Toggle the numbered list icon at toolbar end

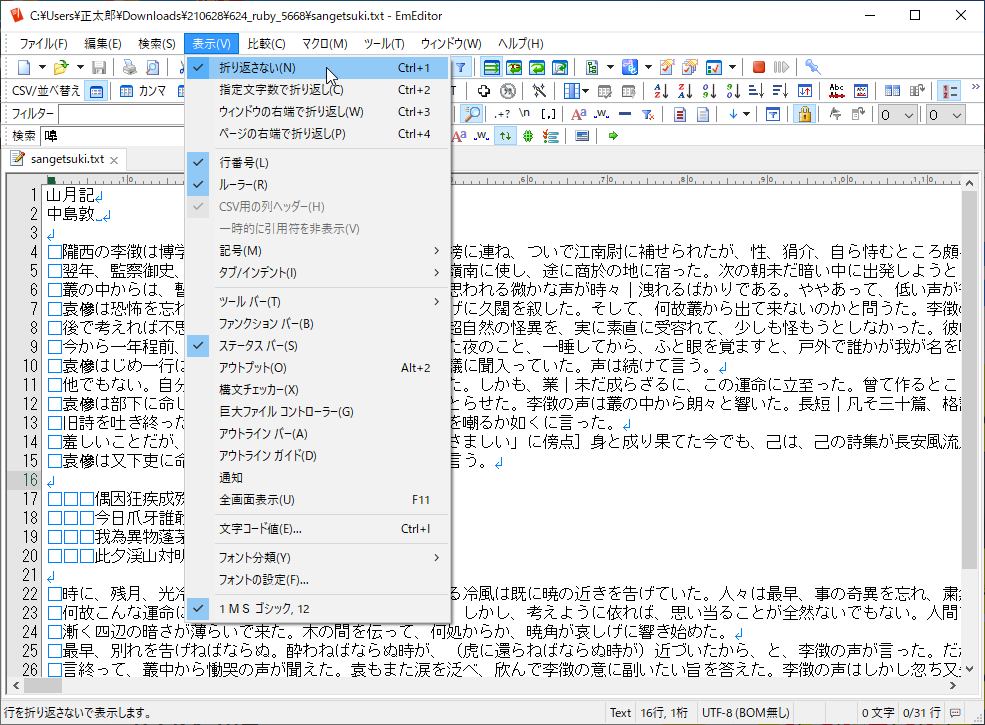(x=949, y=91)
